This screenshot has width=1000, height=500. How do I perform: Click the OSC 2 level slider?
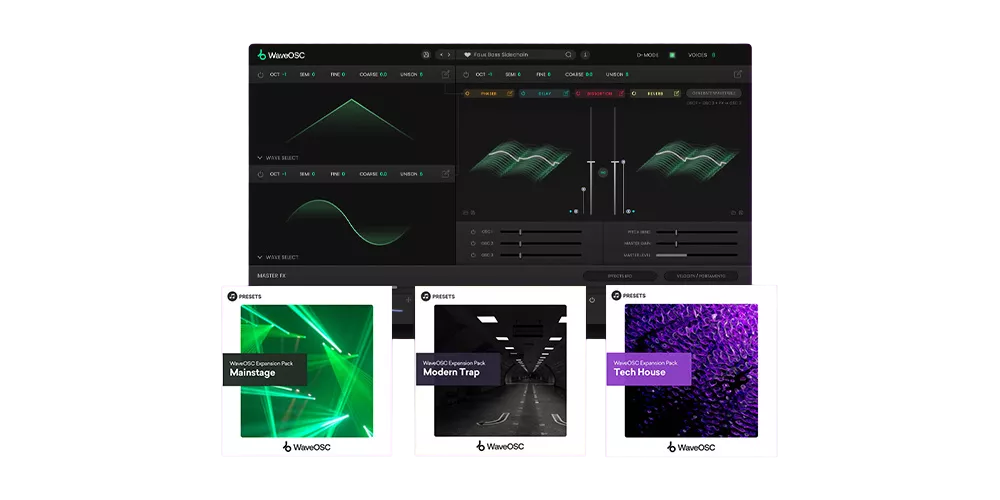click(541, 244)
